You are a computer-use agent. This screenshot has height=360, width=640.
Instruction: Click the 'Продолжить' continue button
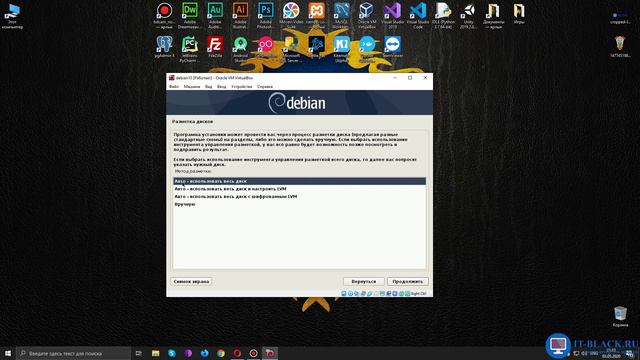(407, 281)
